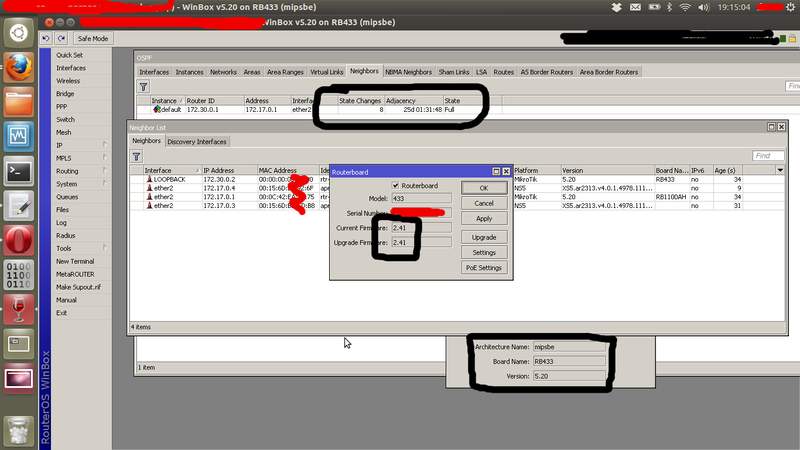Viewport: 800px width, 450px height.
Task: Open PoE Settings button
Action: tap(484, 267)
